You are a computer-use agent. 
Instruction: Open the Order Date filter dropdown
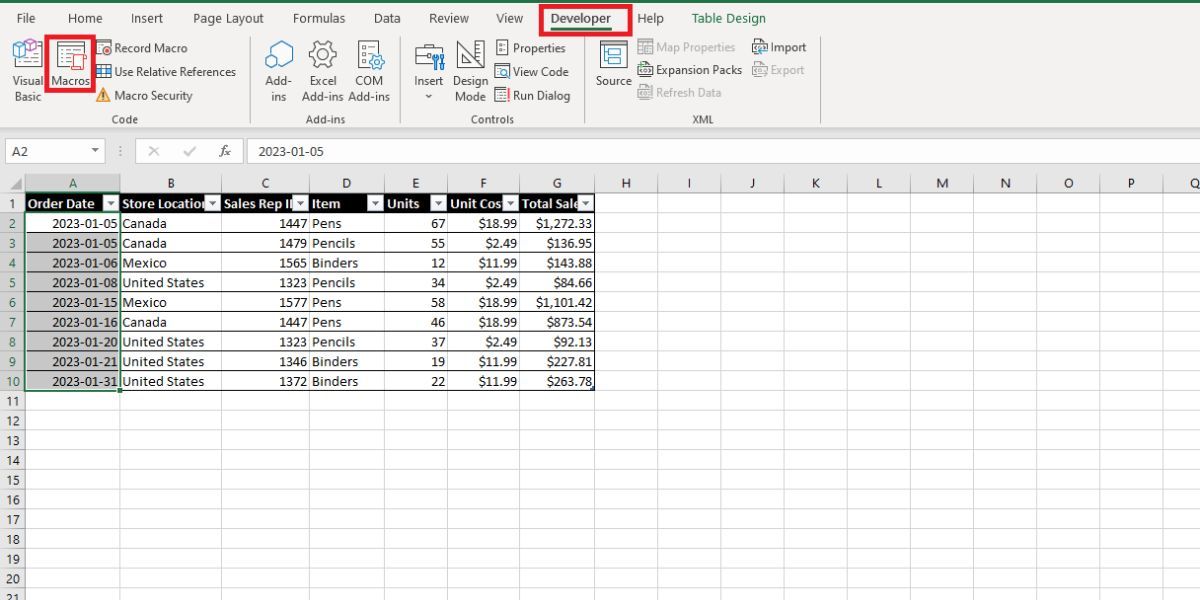click(110, 203)
